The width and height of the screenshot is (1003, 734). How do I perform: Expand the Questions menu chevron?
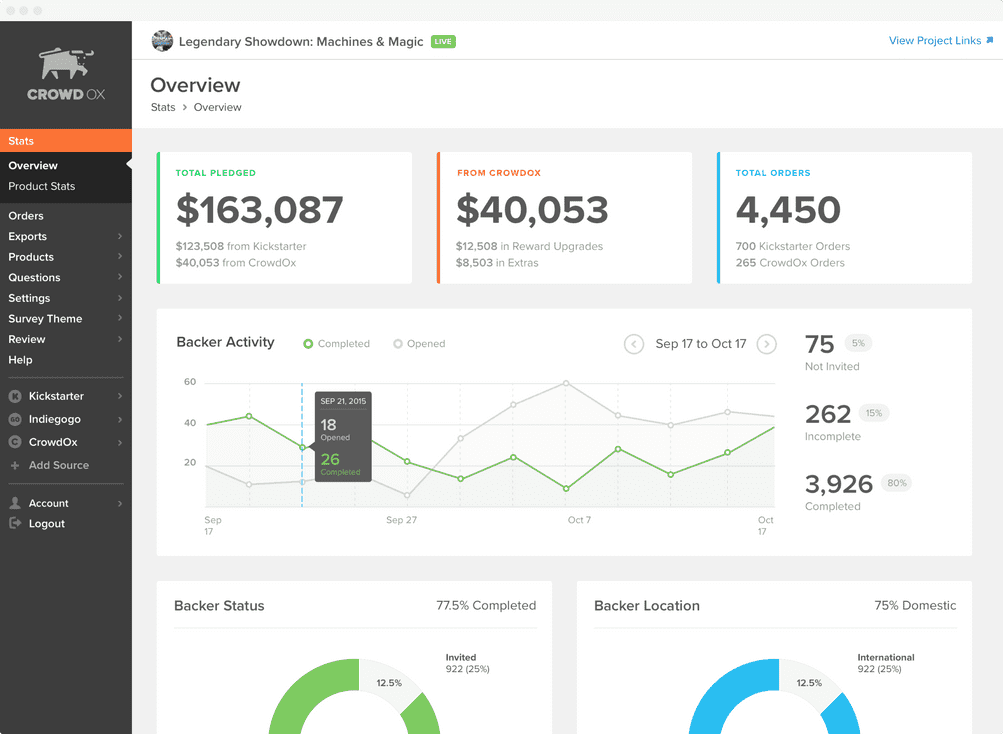click(120, 277)
